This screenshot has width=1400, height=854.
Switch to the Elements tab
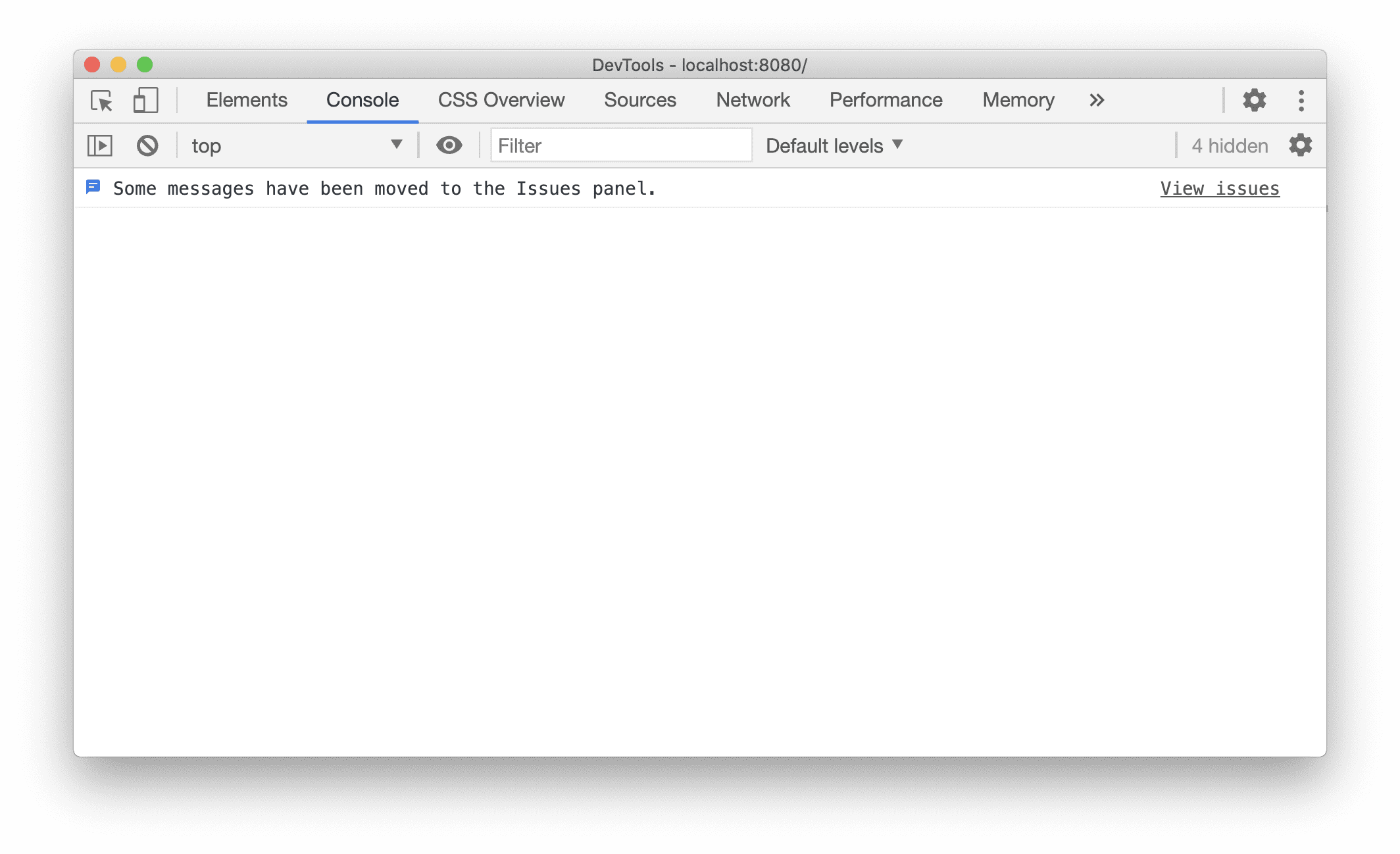pos(247,99)
